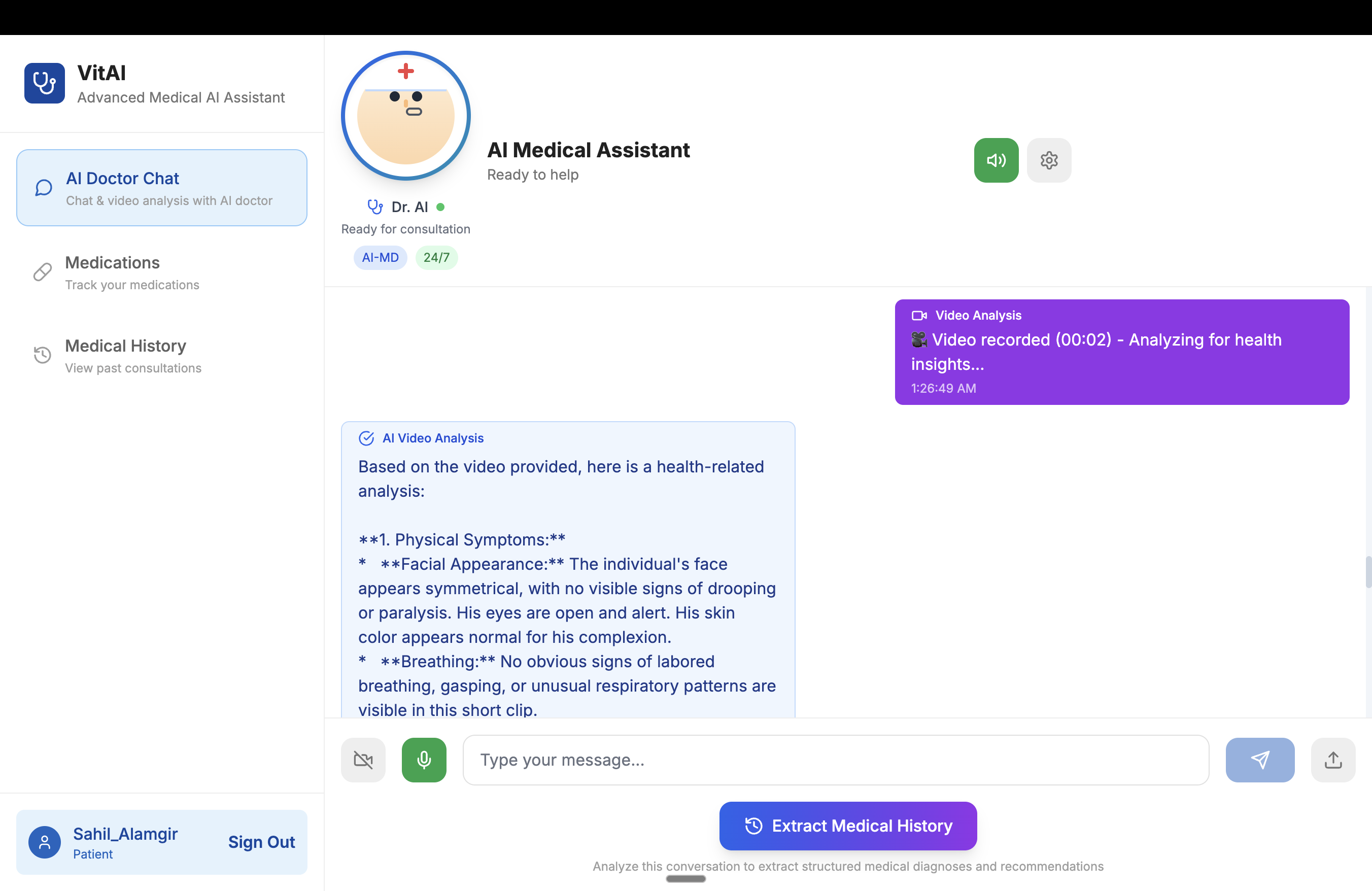Toggle the green microphone button
This screenshot has width=1372, height=891.
424,760
